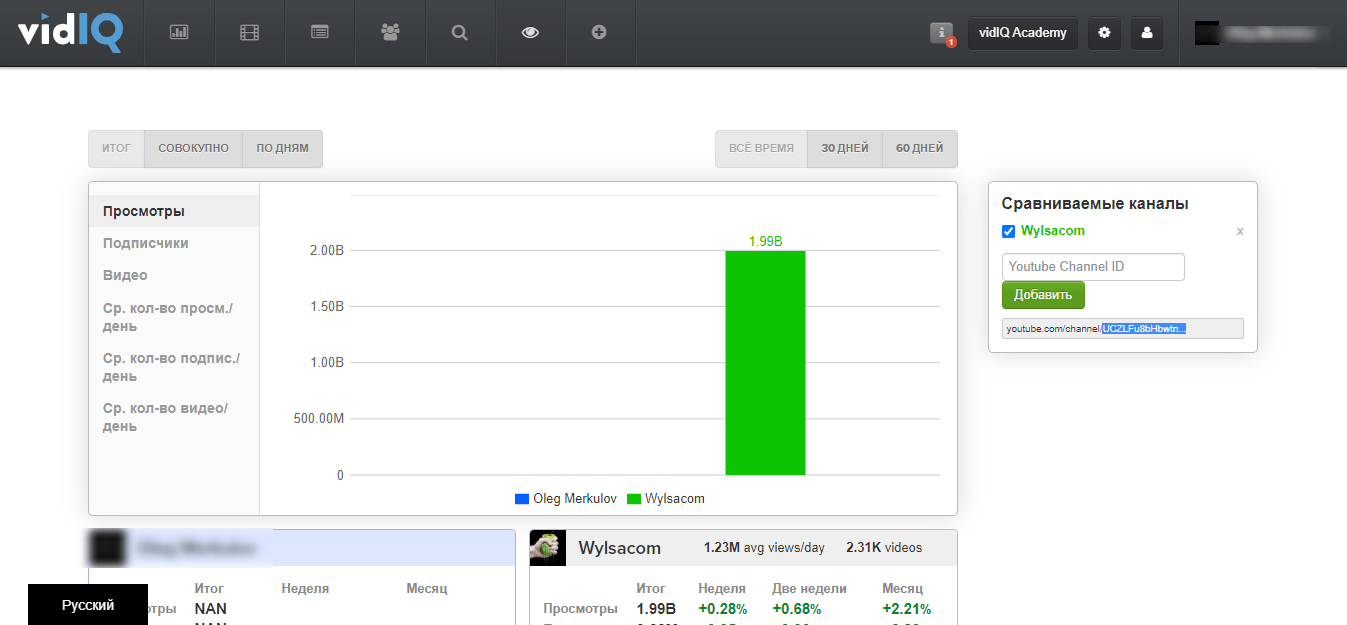This screenshot has width=1347, height=625.
Task: Select Просмотры metric
Action: tap(174, 211)
